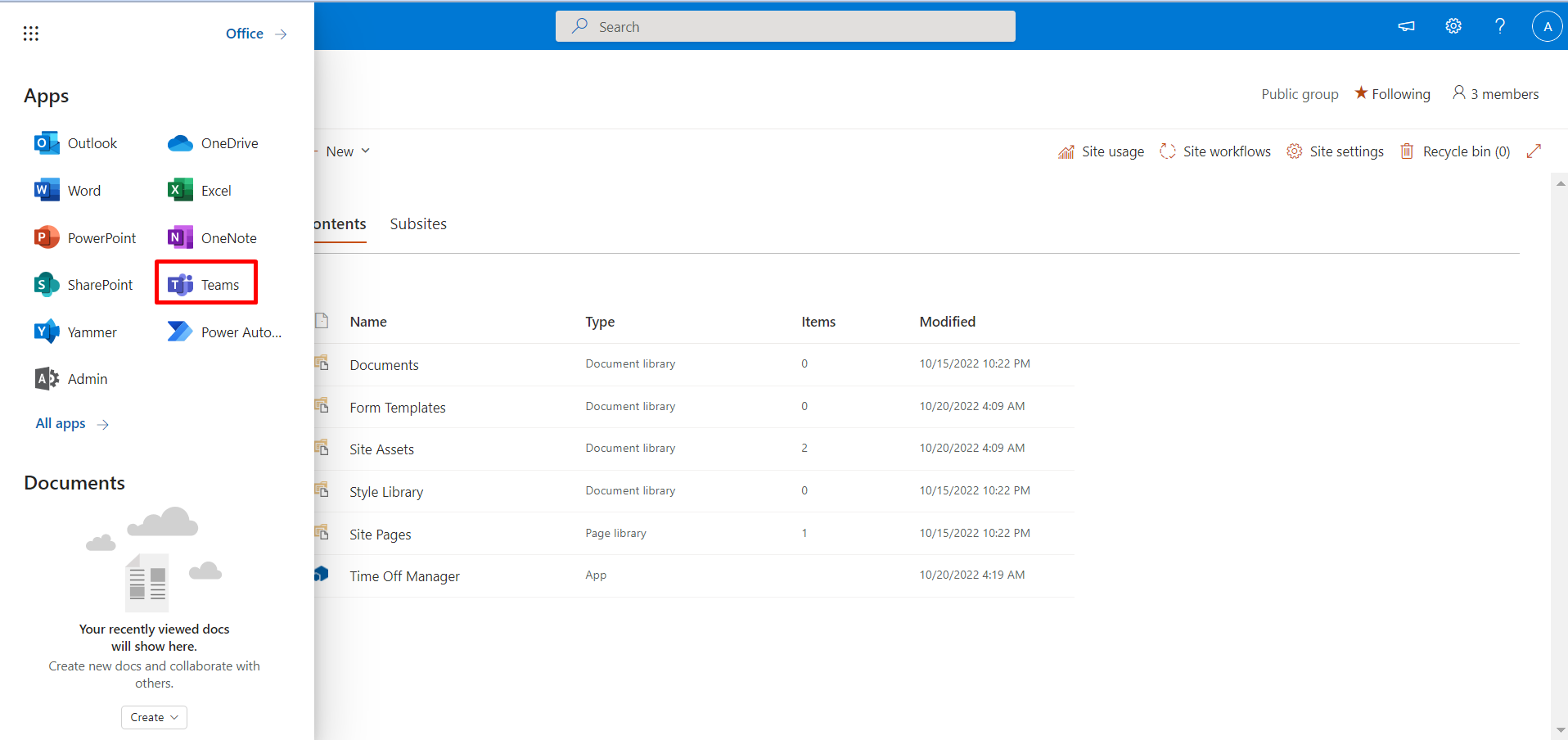Open the Documents library

click(384, 365)
